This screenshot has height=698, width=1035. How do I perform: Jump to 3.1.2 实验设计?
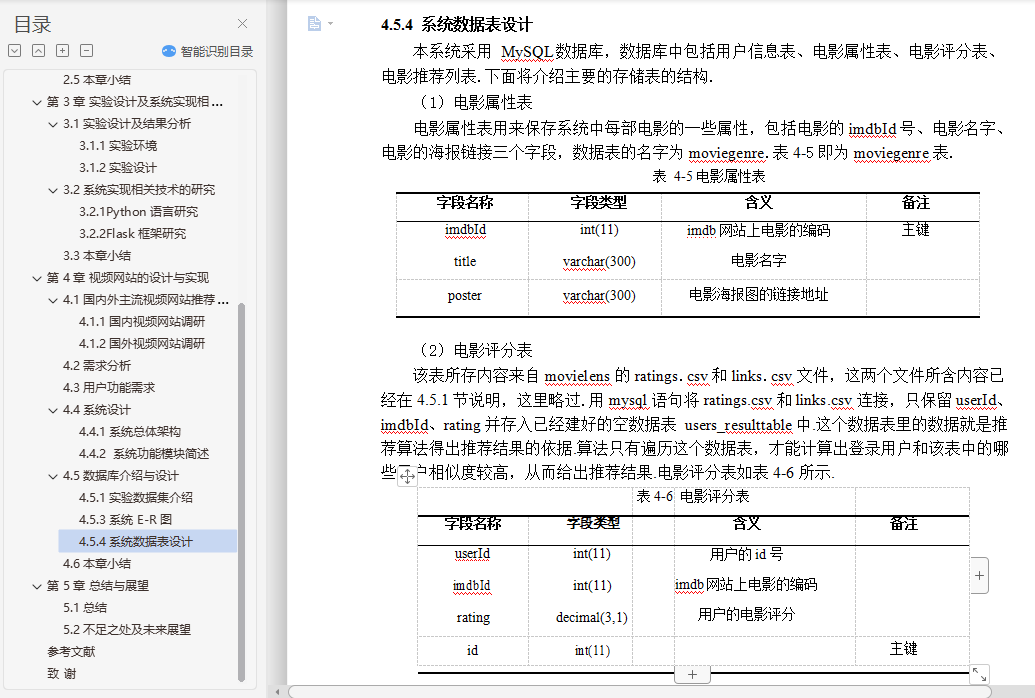point(118,168)
